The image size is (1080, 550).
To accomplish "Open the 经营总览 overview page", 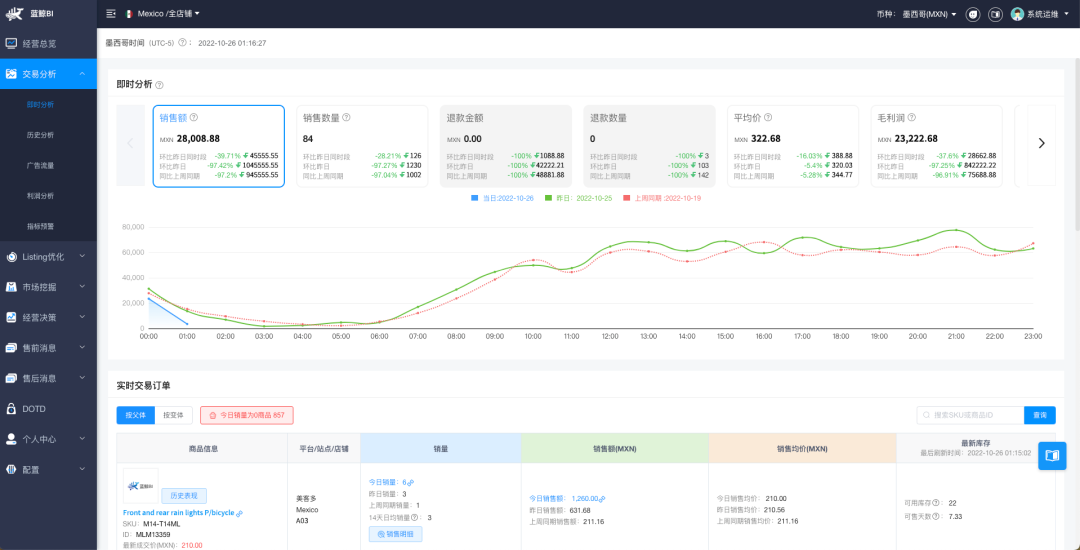I will tap(48, 43).
